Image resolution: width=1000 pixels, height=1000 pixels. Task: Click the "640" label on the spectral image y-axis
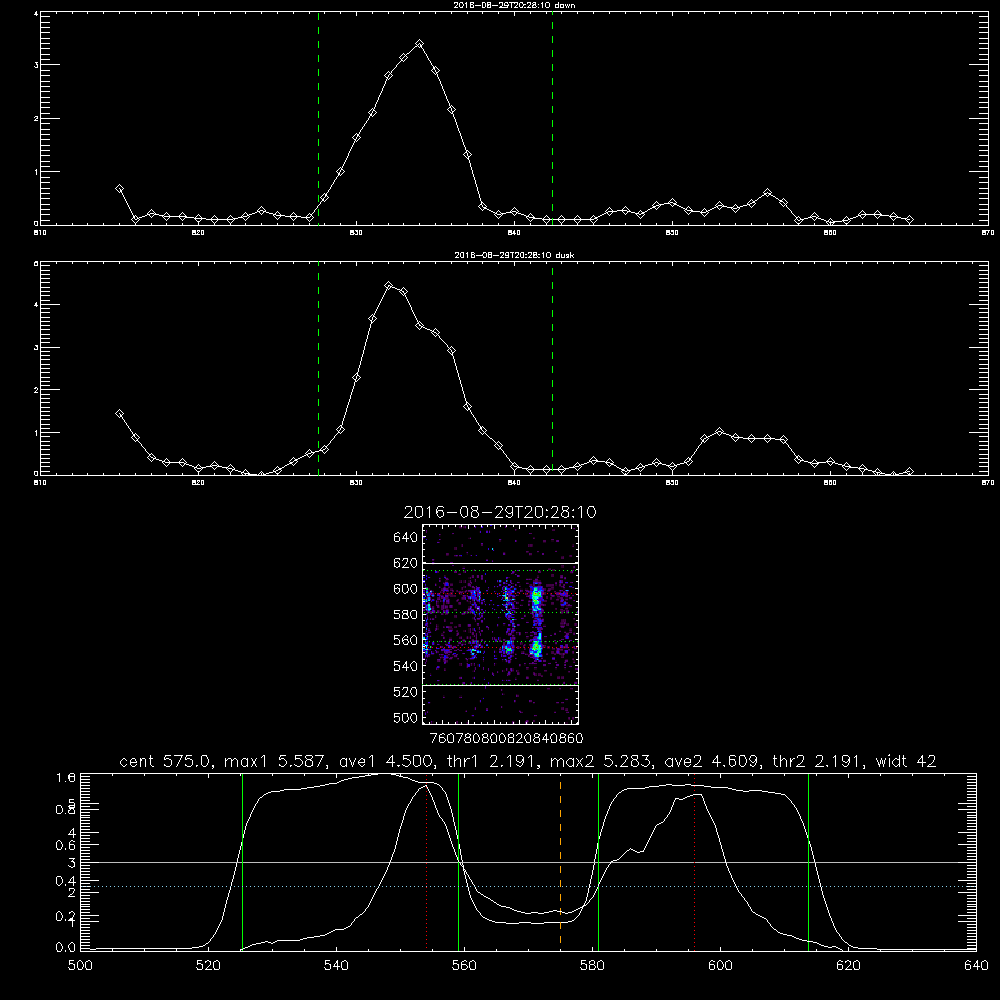(406, 538)
